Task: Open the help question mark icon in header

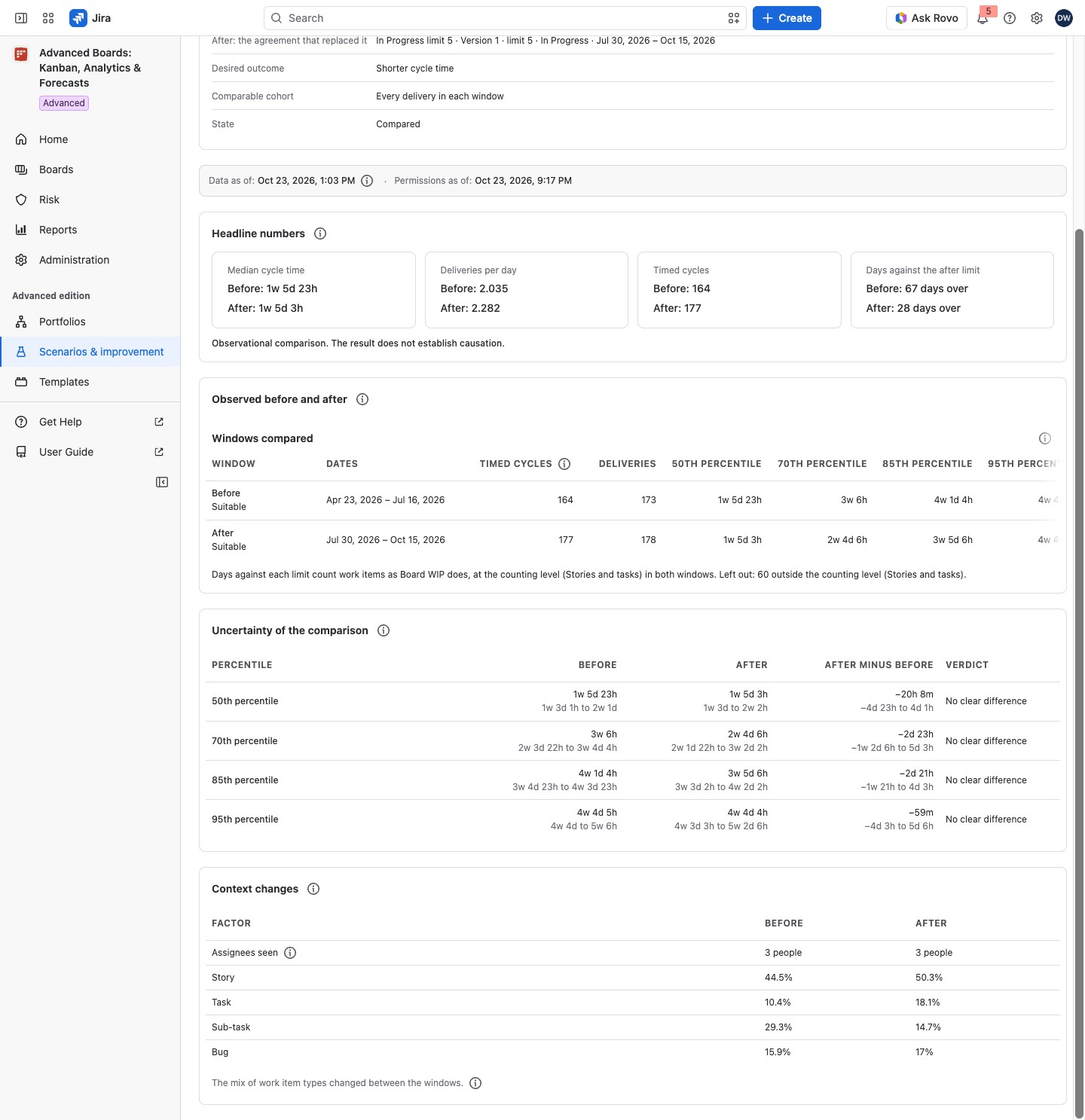Action: [x=1010, y=18]
